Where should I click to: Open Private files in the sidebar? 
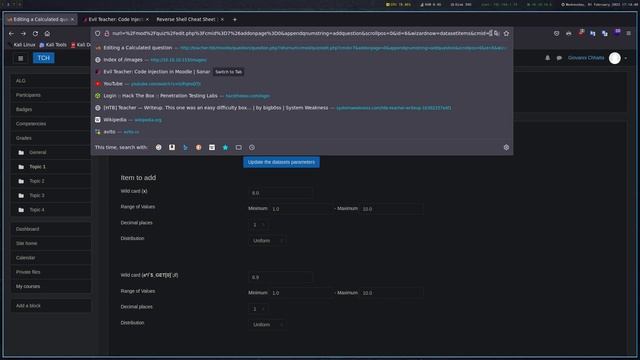click(x=51, y=272)
